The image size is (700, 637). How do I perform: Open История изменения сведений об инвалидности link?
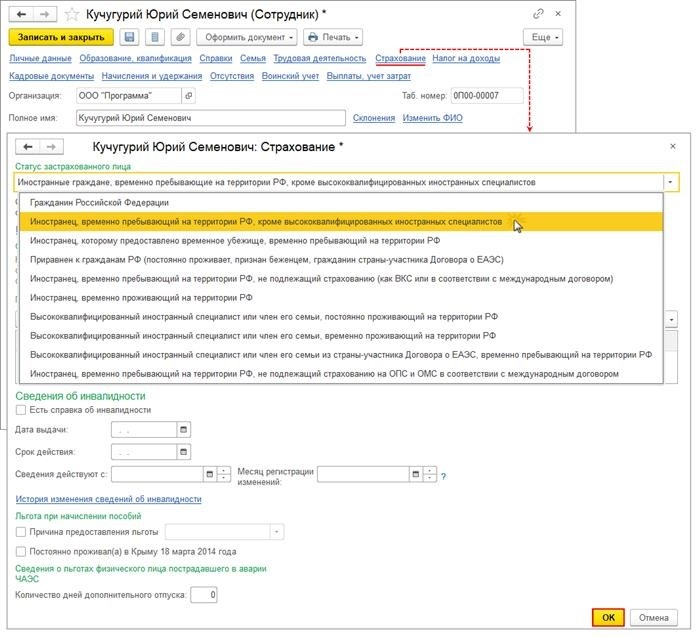[x=108, y=499]
